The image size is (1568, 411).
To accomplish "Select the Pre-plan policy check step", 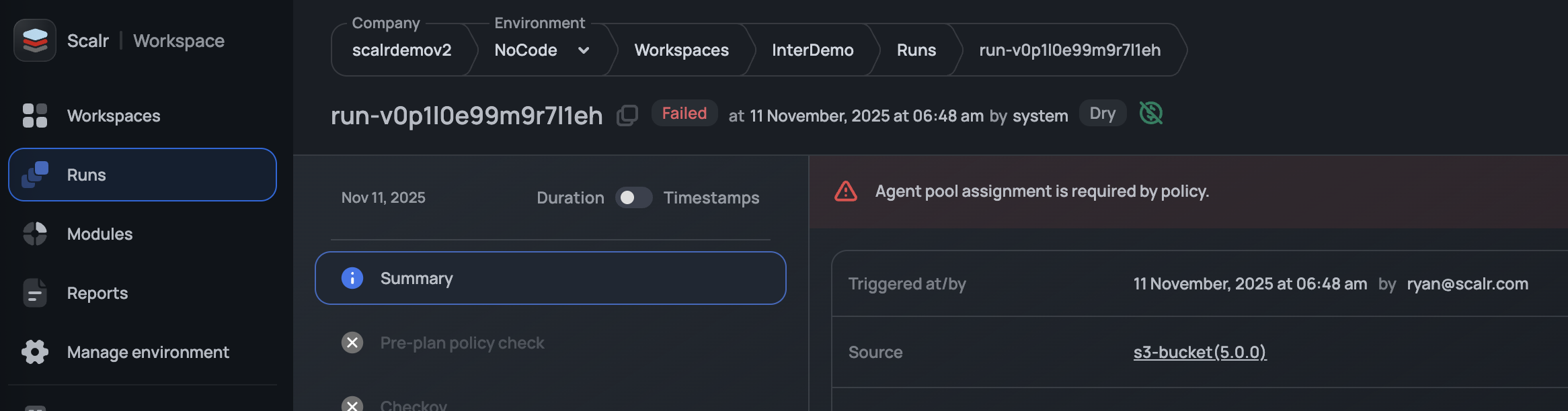I will (x=551, y=342).
